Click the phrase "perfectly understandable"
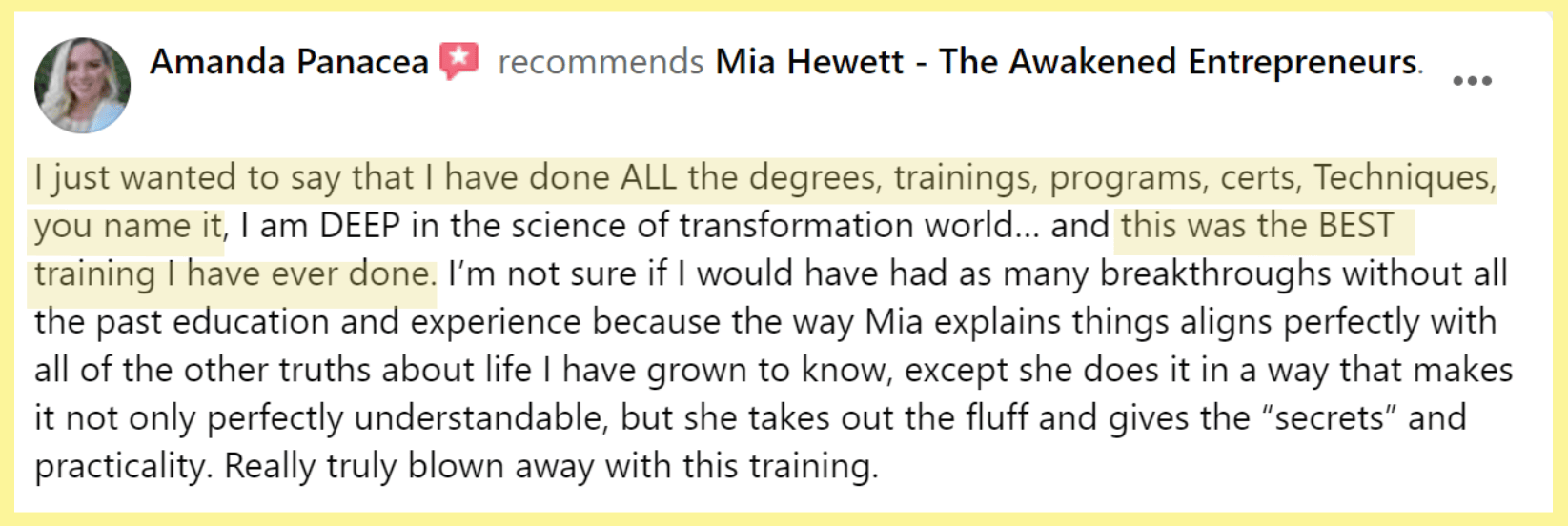The width and height of the screenshot is (1568, 526). click(407, 418)
